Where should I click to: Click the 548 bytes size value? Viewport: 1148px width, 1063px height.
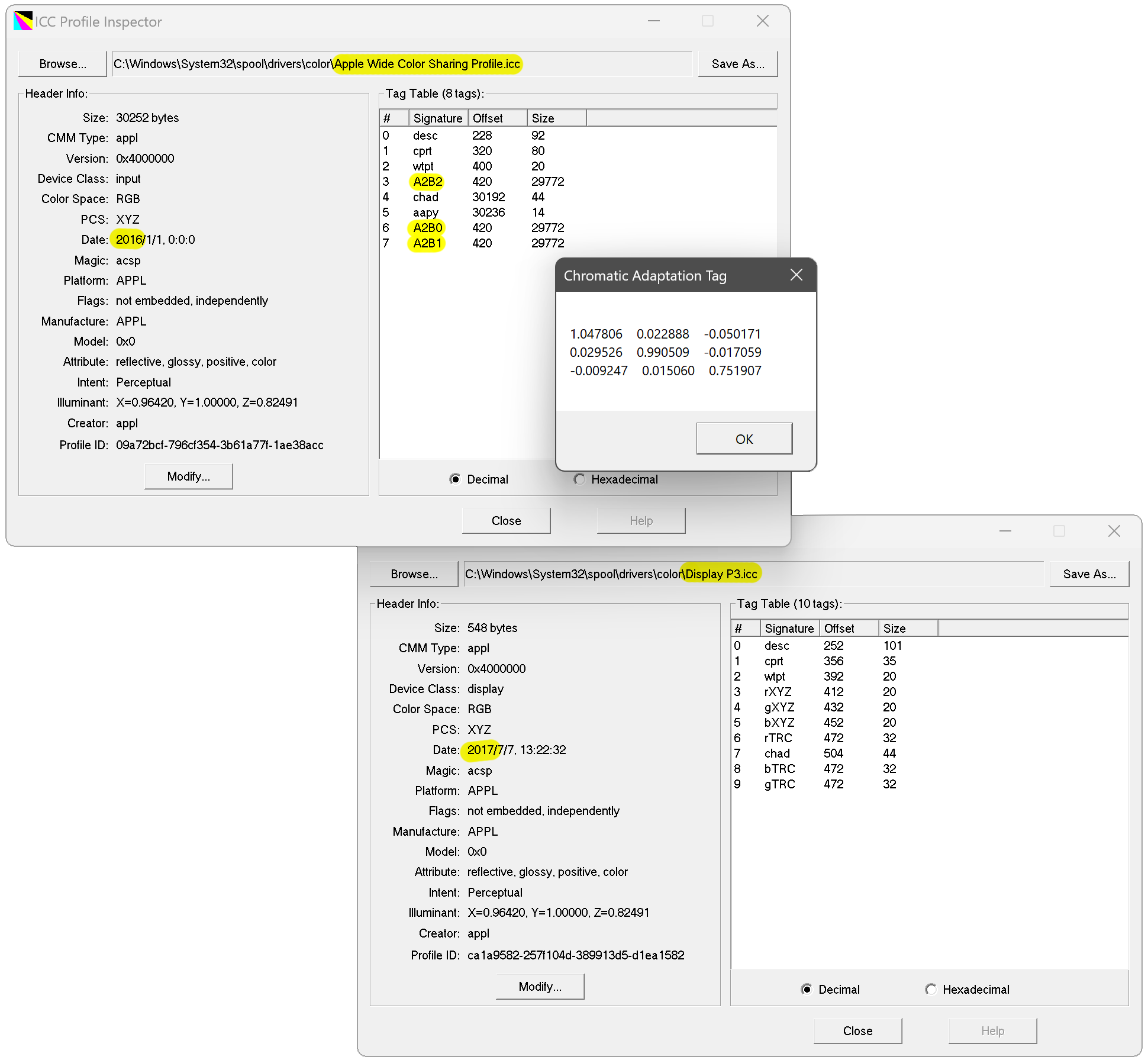click(x=492, y=628)
